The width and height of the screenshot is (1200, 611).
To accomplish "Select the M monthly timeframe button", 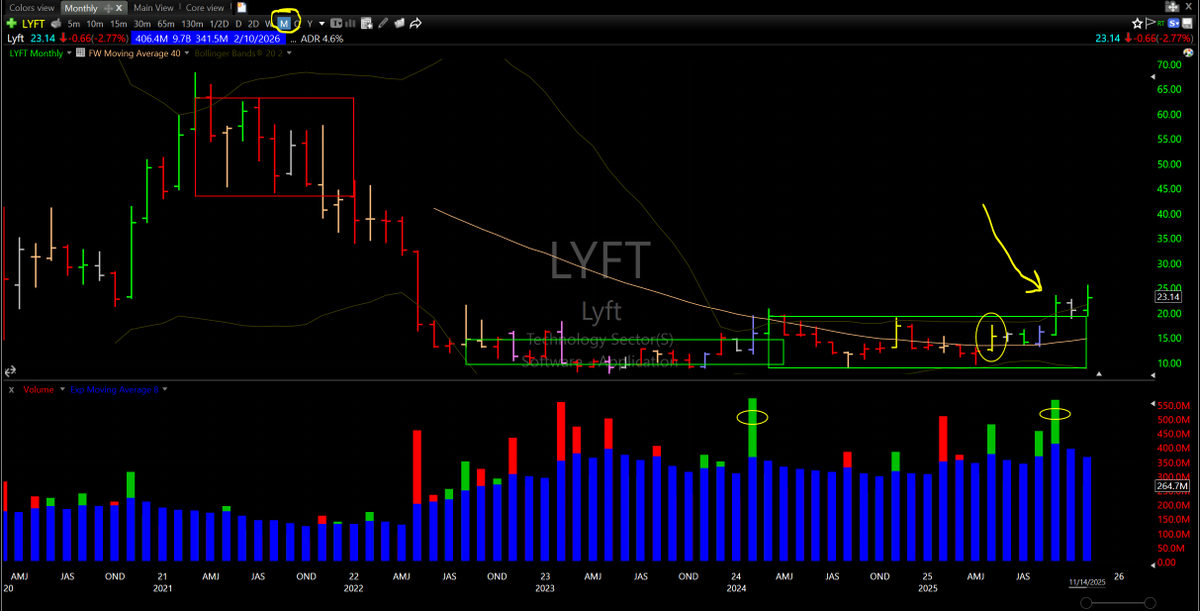I will 284,24.
